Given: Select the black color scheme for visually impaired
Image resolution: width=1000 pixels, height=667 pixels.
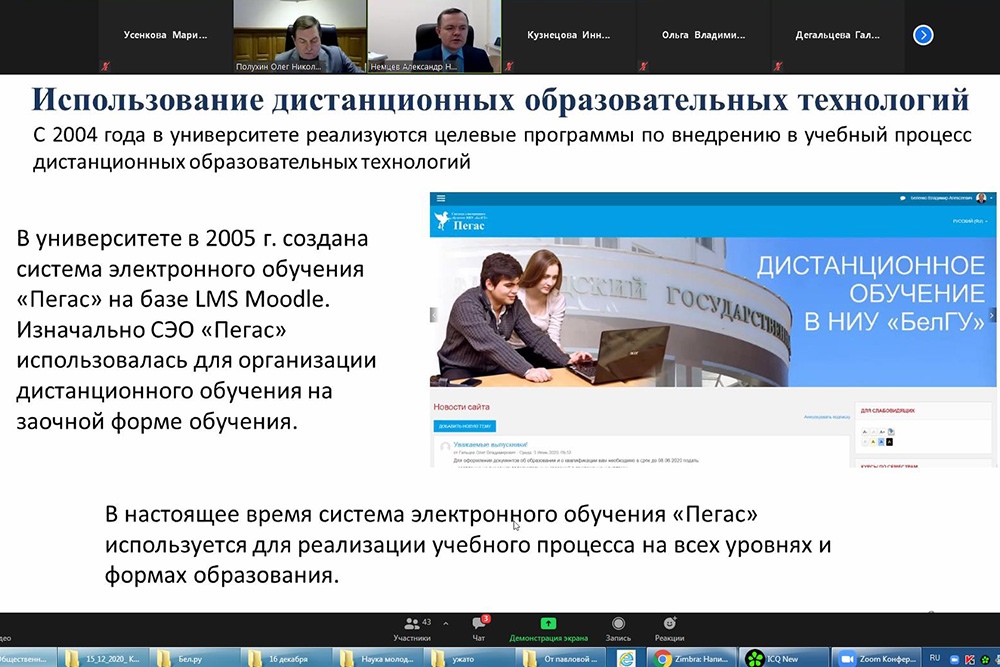Looking at the screenshot, I should pos(889,441).
